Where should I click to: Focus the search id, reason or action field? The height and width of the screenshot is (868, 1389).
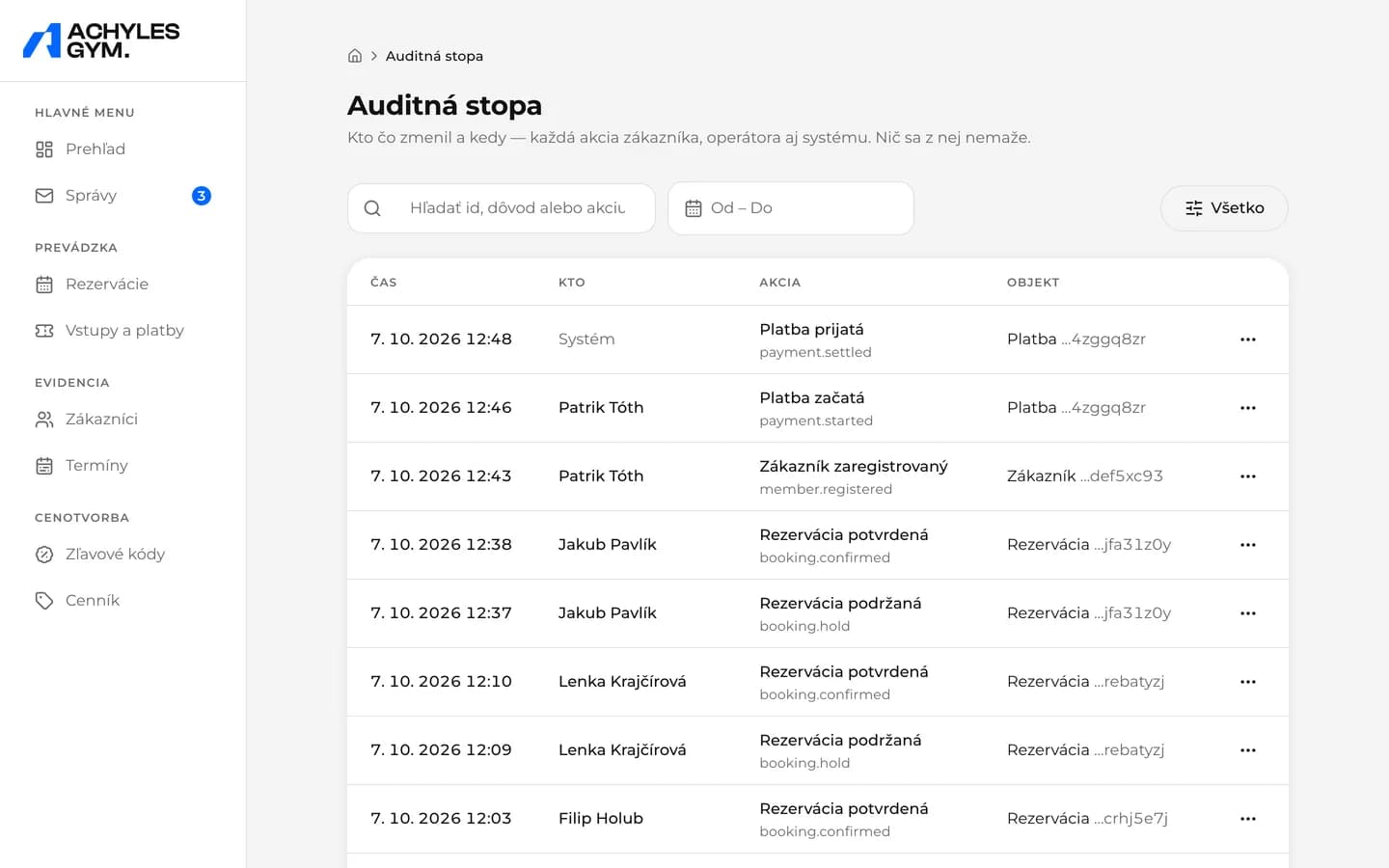click(x=502, y=208)
